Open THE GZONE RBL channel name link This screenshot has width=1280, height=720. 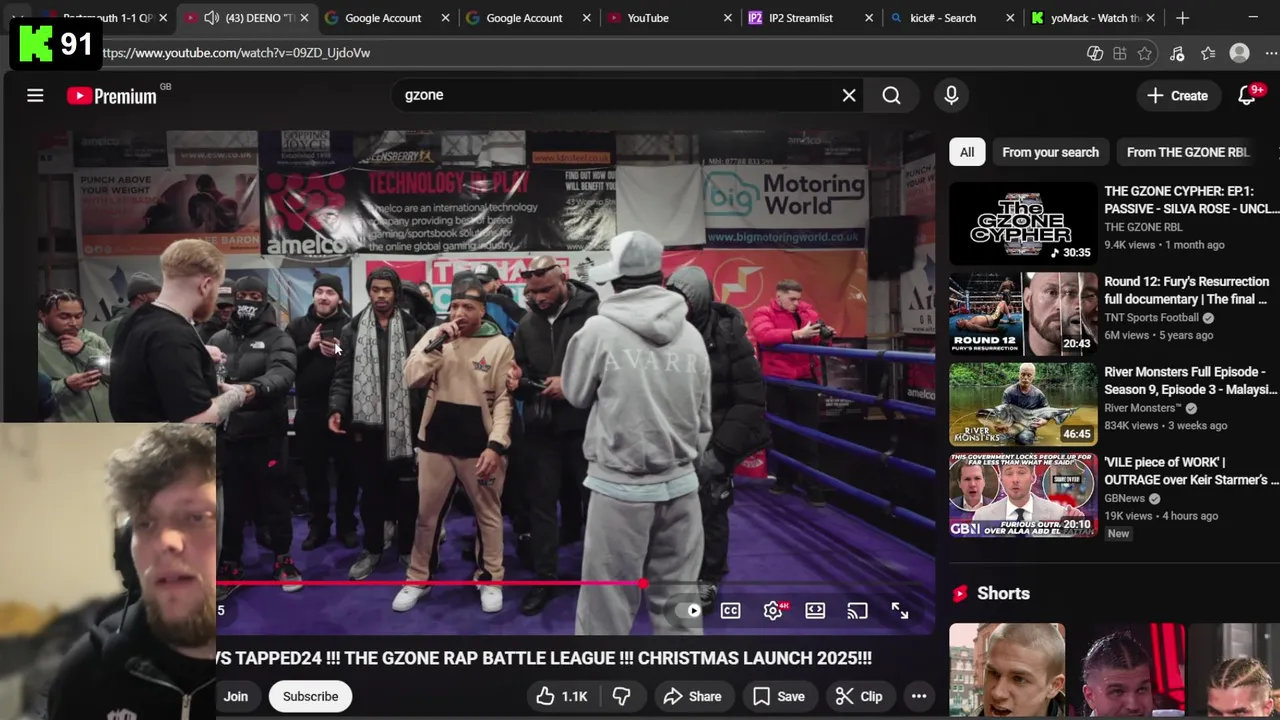tap(1143, 227)
